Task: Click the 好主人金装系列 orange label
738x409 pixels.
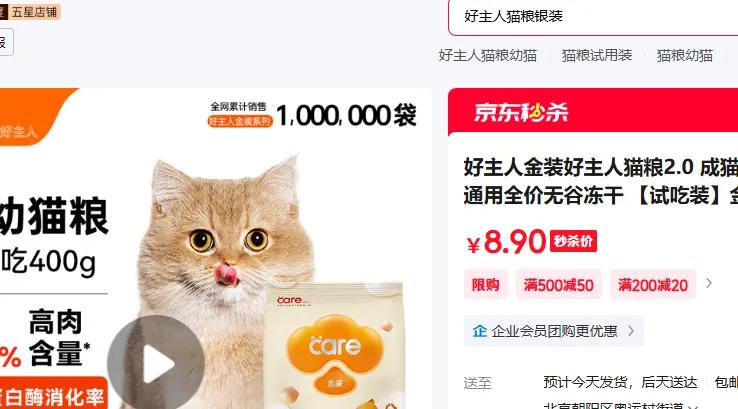Action: pos(240,121)
